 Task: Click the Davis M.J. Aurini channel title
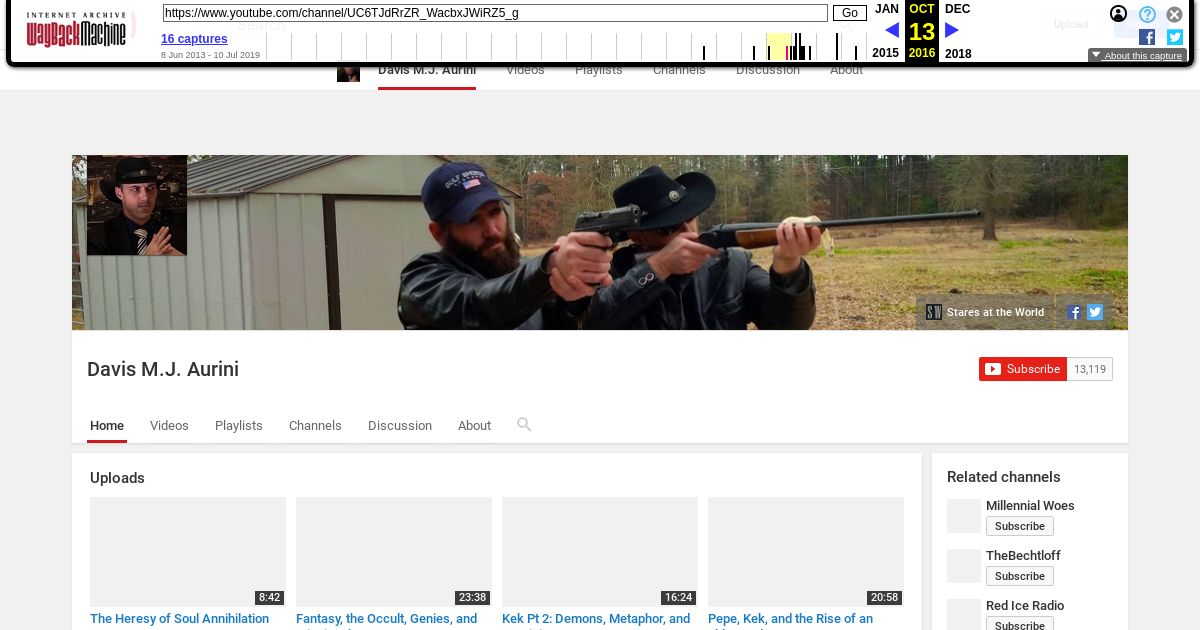click(x=163, y=369)
